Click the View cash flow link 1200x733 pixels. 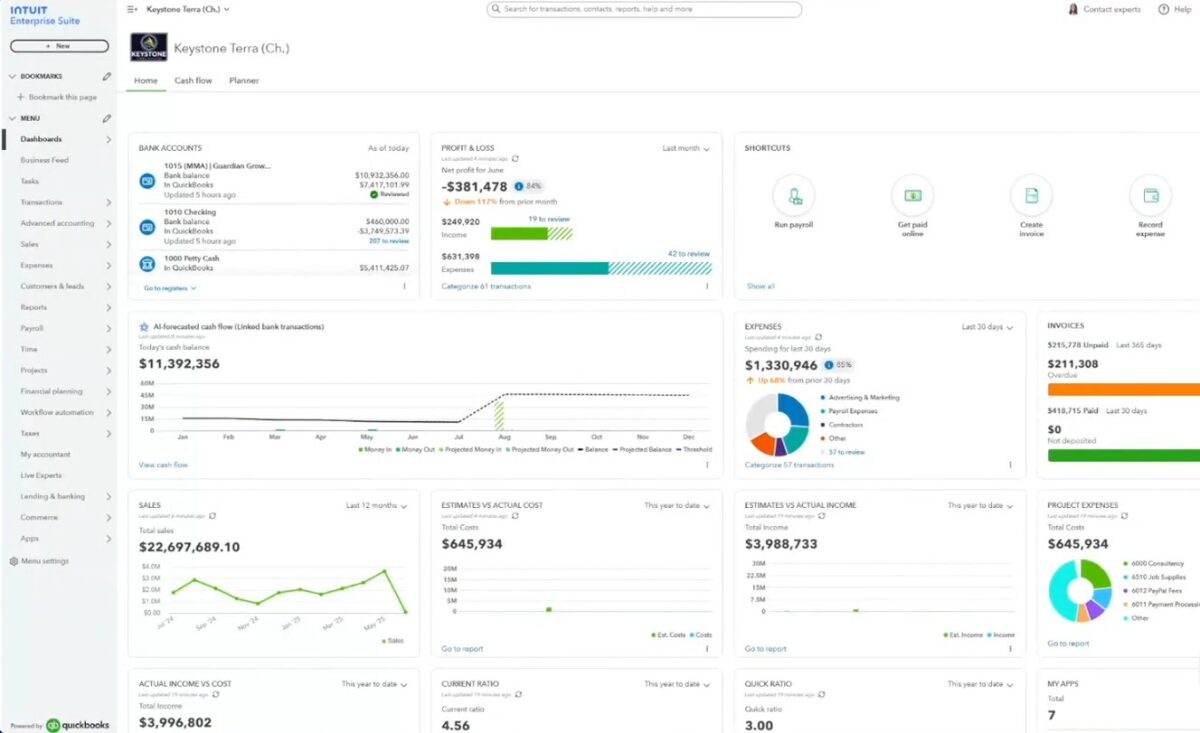163,465
